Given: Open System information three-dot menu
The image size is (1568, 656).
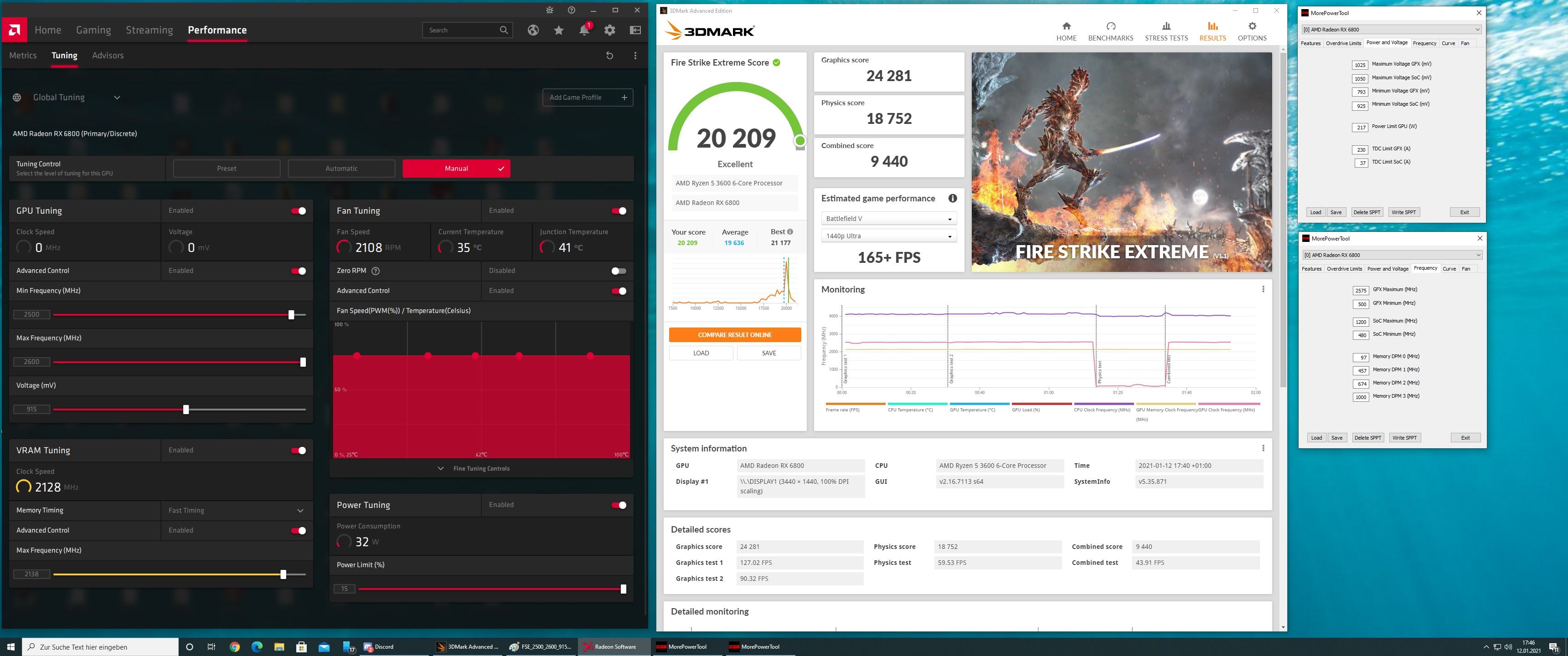Looking at the screenshot, I should (1263, 448).
